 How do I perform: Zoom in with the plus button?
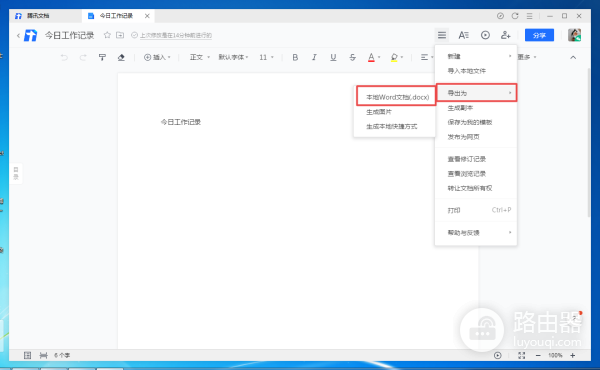point(572,355)
